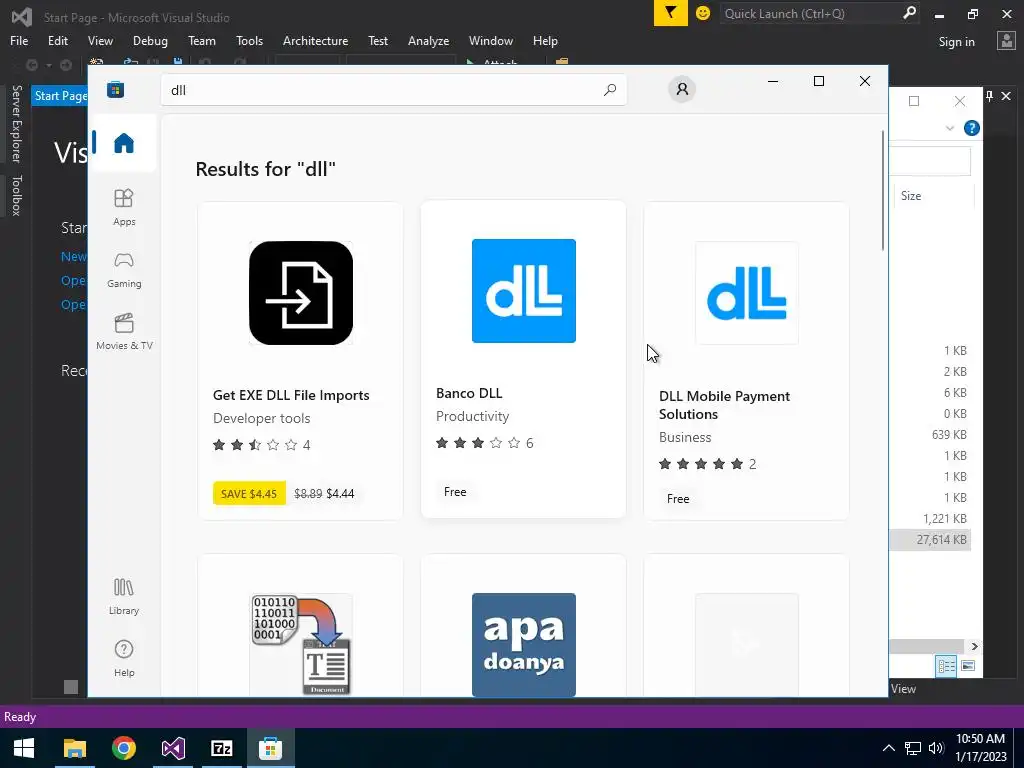Open Visual Studio Test menu
Viewport: 1024px width, 768px height.
click(x=377, y=40)
